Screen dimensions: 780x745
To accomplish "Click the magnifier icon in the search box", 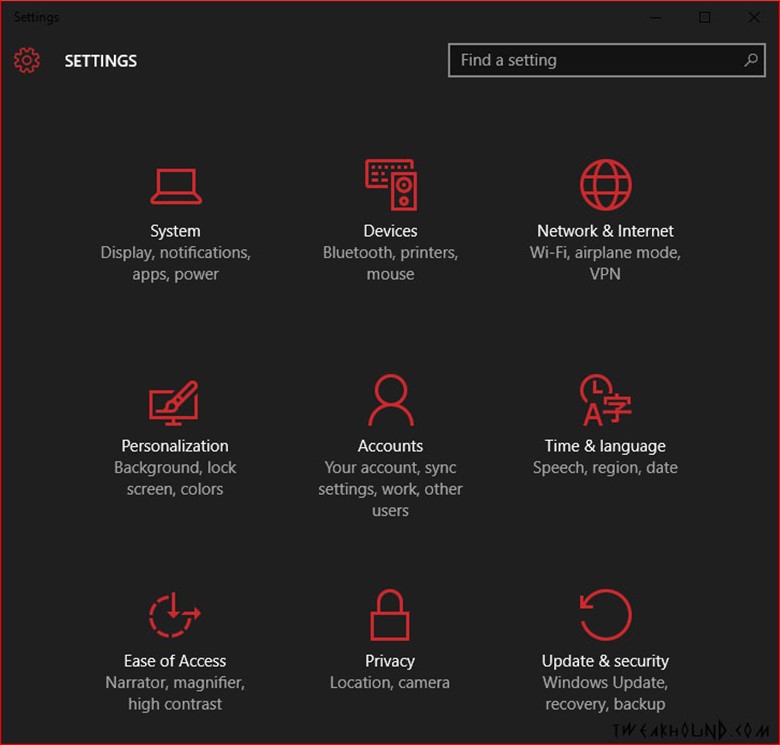I will point(750,60).
